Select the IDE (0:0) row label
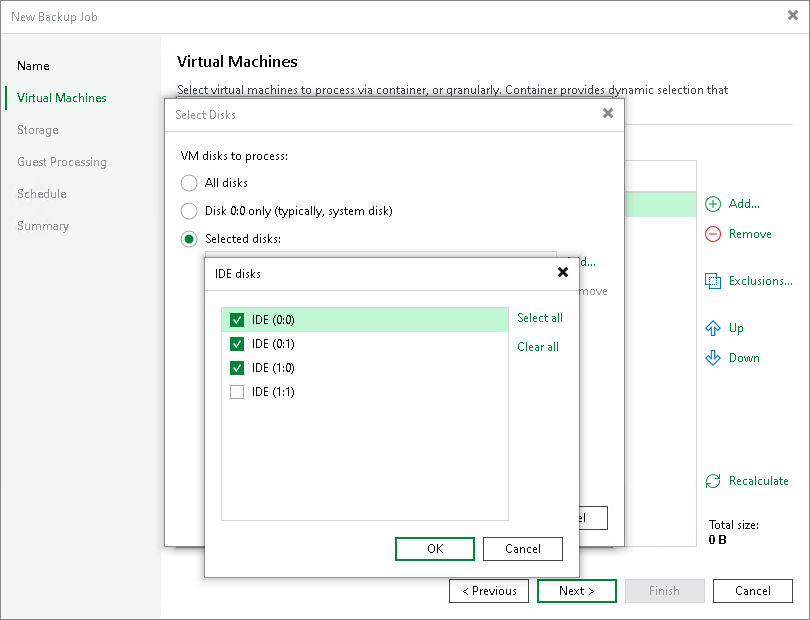The width and height of the screenshot is (810, 620). tap(273, 320)
